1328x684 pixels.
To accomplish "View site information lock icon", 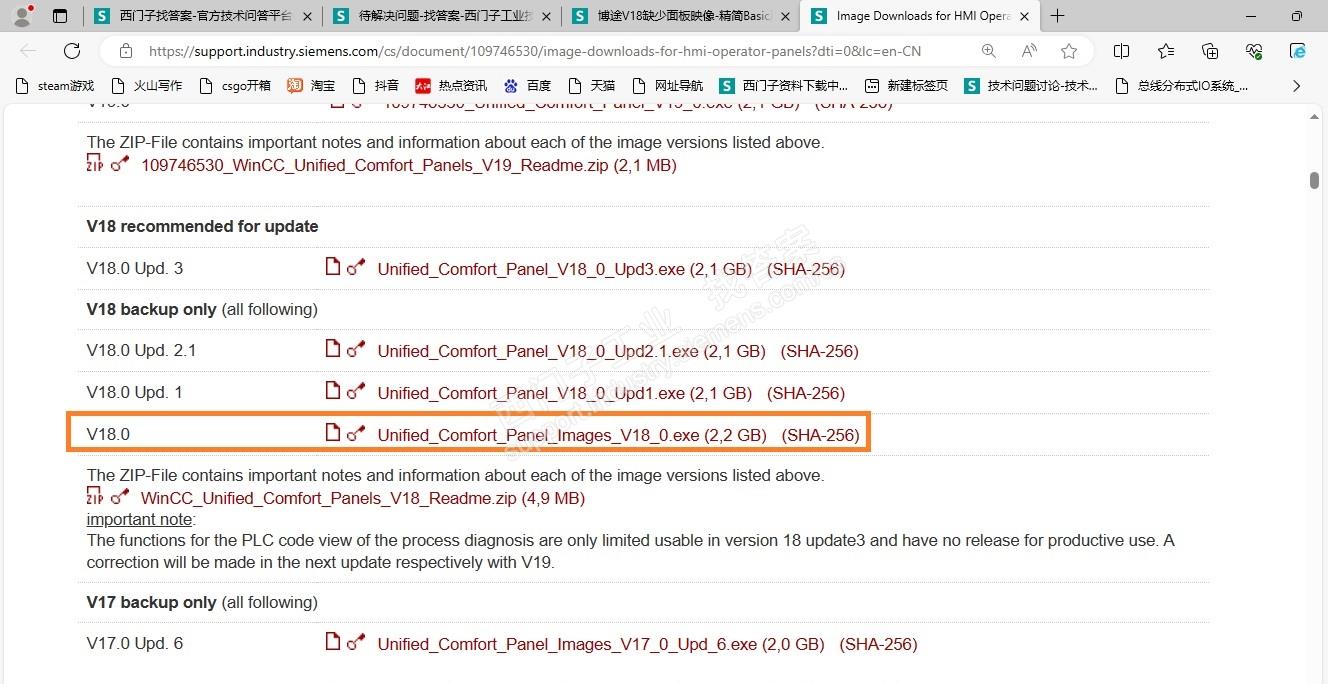I will click(125, 51).
